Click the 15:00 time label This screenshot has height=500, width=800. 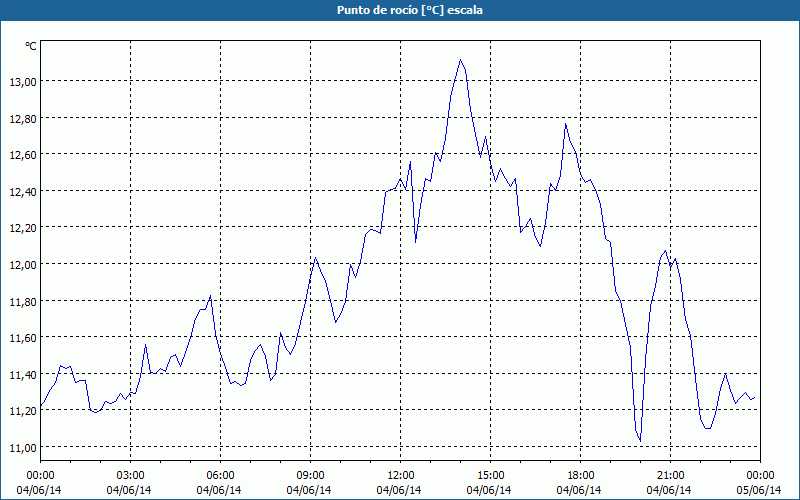pyautogui.click(x=491, y=476)
